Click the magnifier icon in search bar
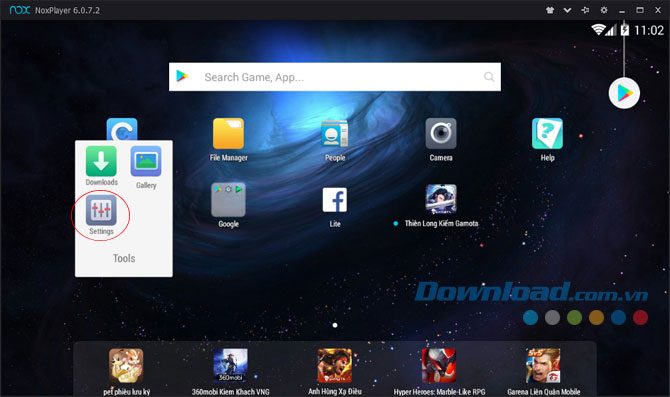Image resolution: width=670 pixels, height=397 pixels. [x=489, y=76]
